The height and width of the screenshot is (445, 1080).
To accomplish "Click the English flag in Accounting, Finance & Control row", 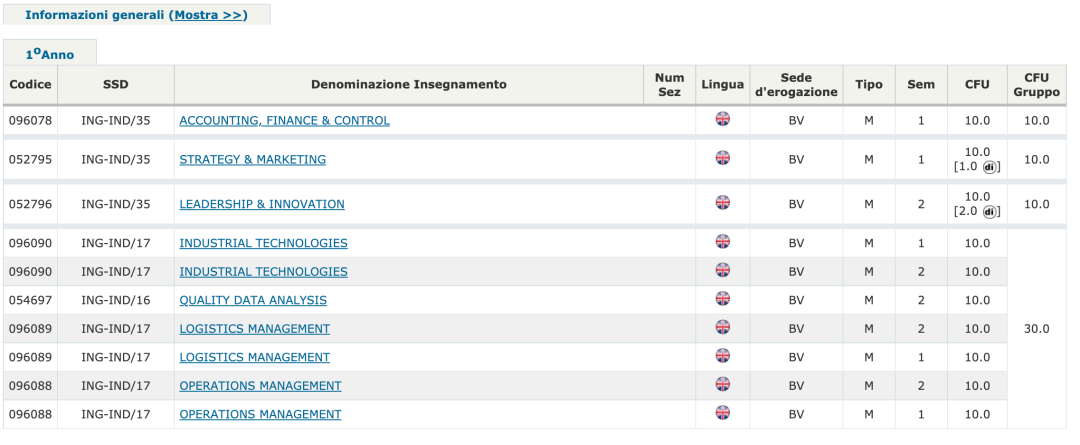I will 723,118.
